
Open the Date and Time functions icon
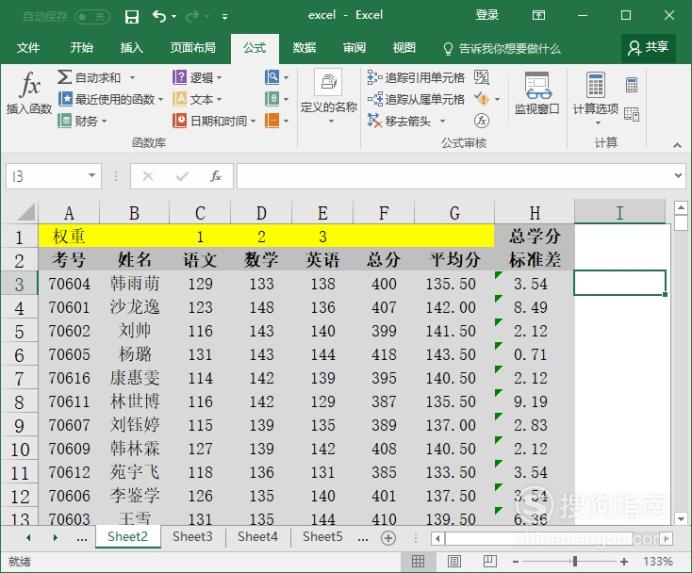(179, 120)
